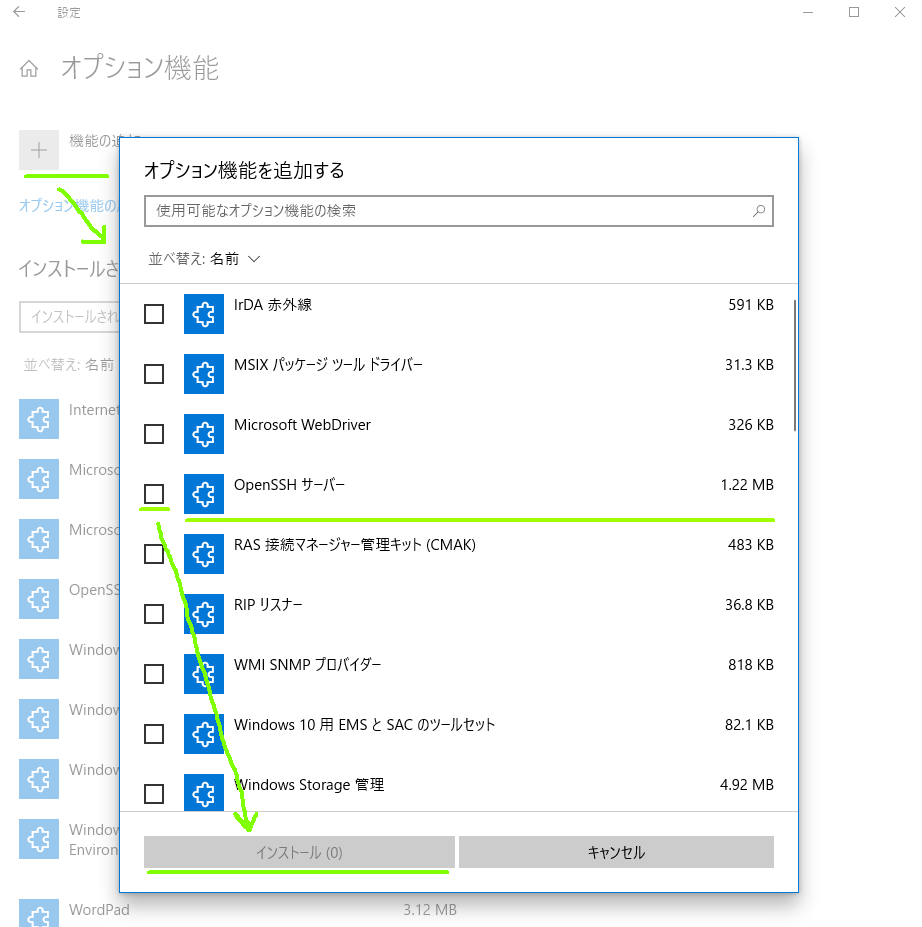Select the OpenSSH サーバー puzzle piece icon
Screen dimensions: 922x927
[204, 494]
